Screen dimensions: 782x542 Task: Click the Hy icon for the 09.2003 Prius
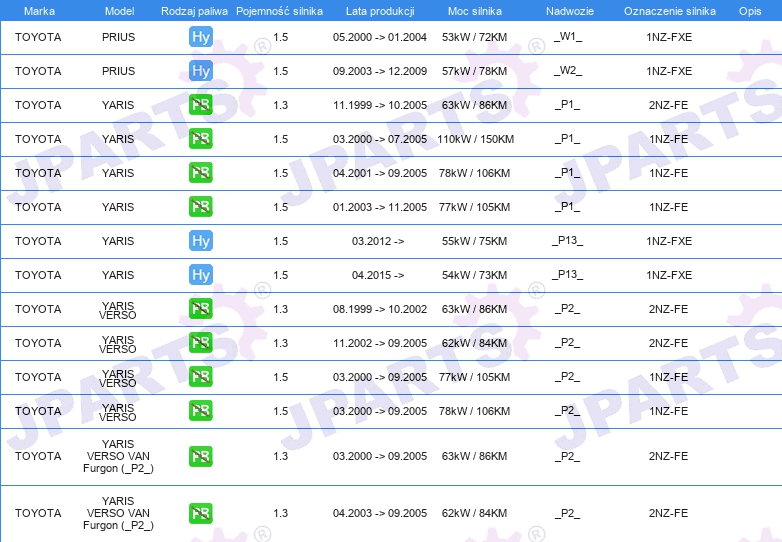coord(200,71)
